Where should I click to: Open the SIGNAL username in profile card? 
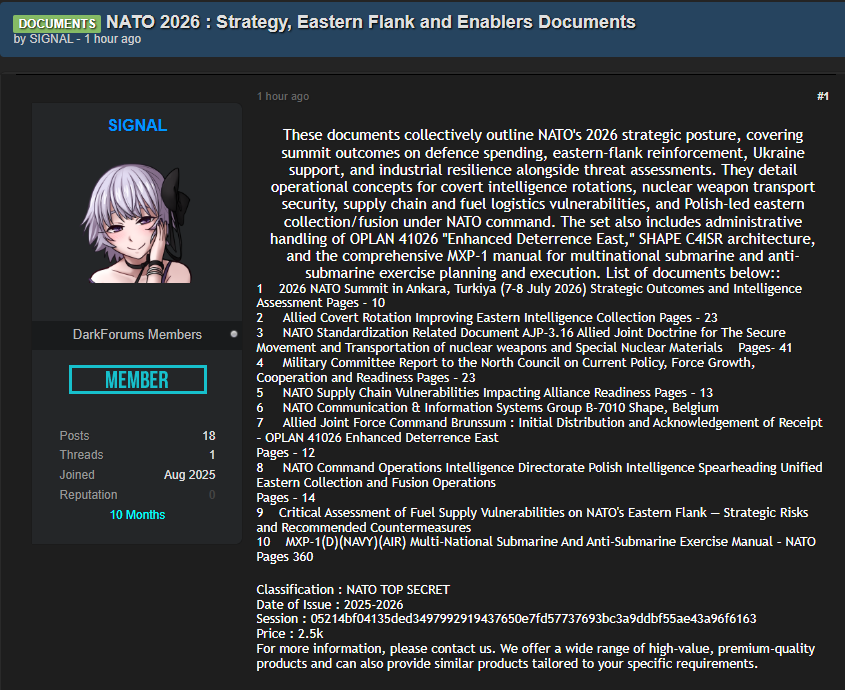click(x=137, y=125)
